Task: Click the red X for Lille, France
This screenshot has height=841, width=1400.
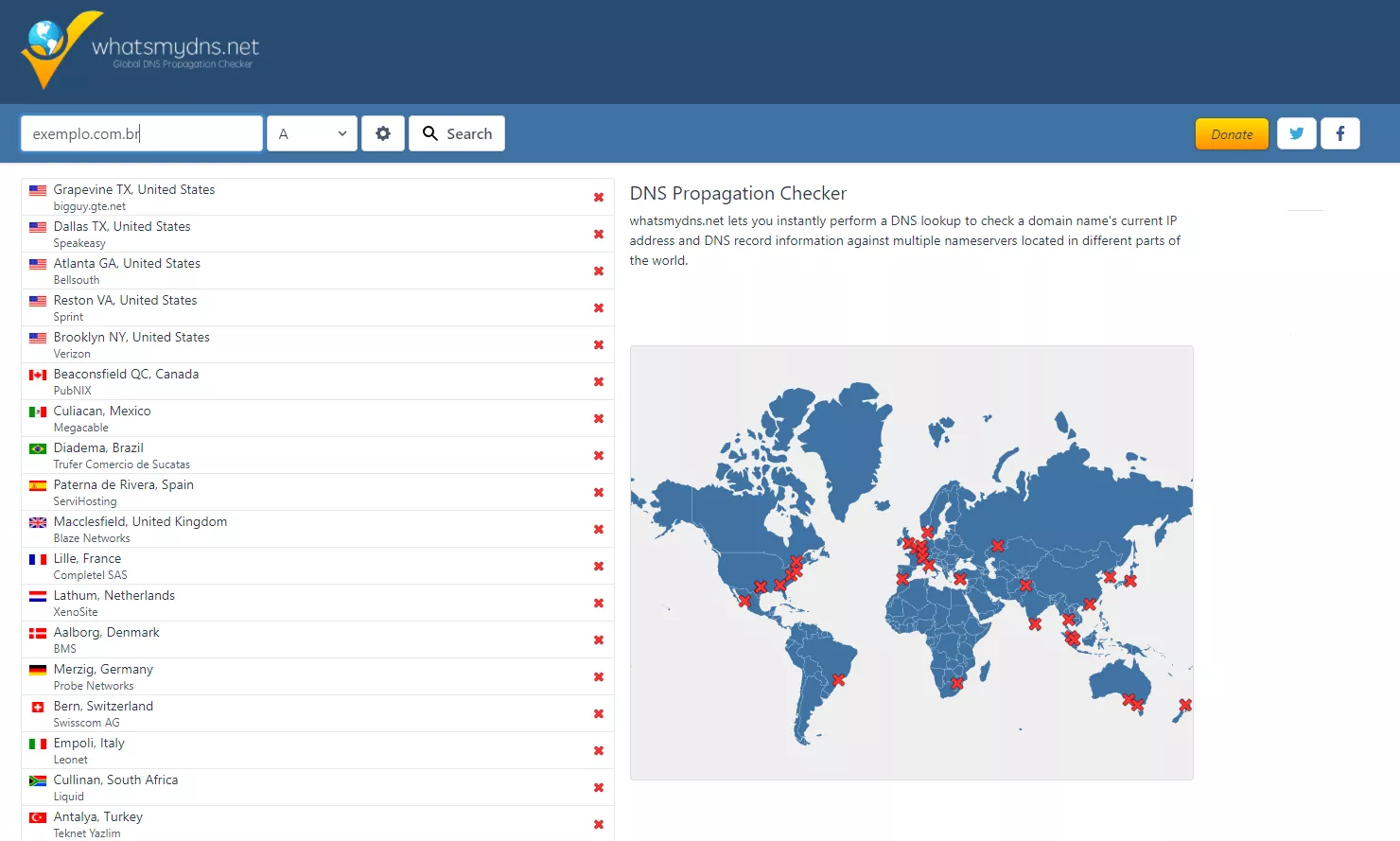Action: click(x=599, y=566)
